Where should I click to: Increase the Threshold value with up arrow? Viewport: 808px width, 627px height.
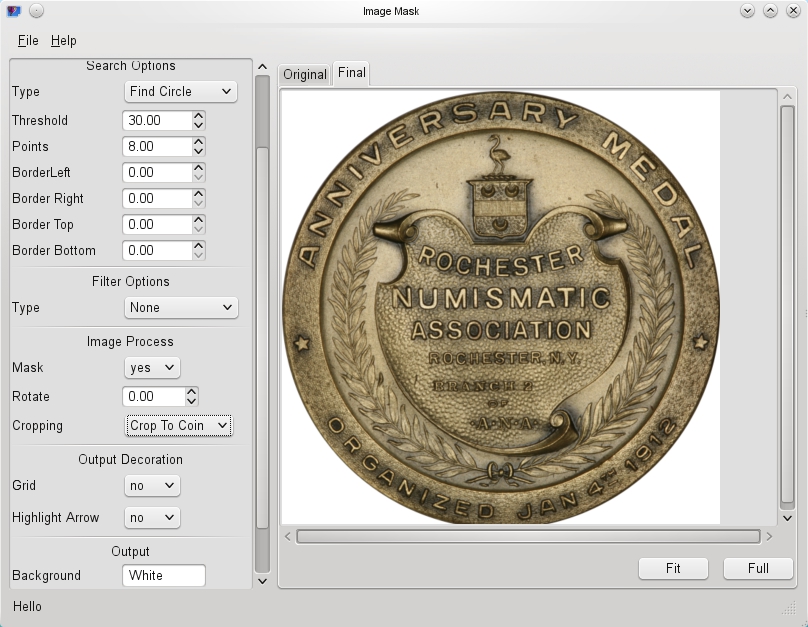199,116
